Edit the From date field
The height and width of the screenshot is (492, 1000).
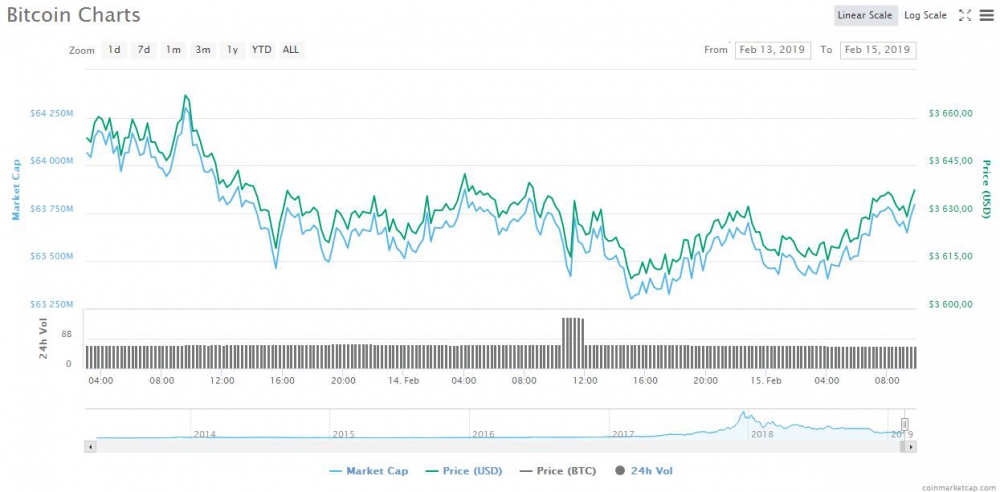click(x=772, y=50)
